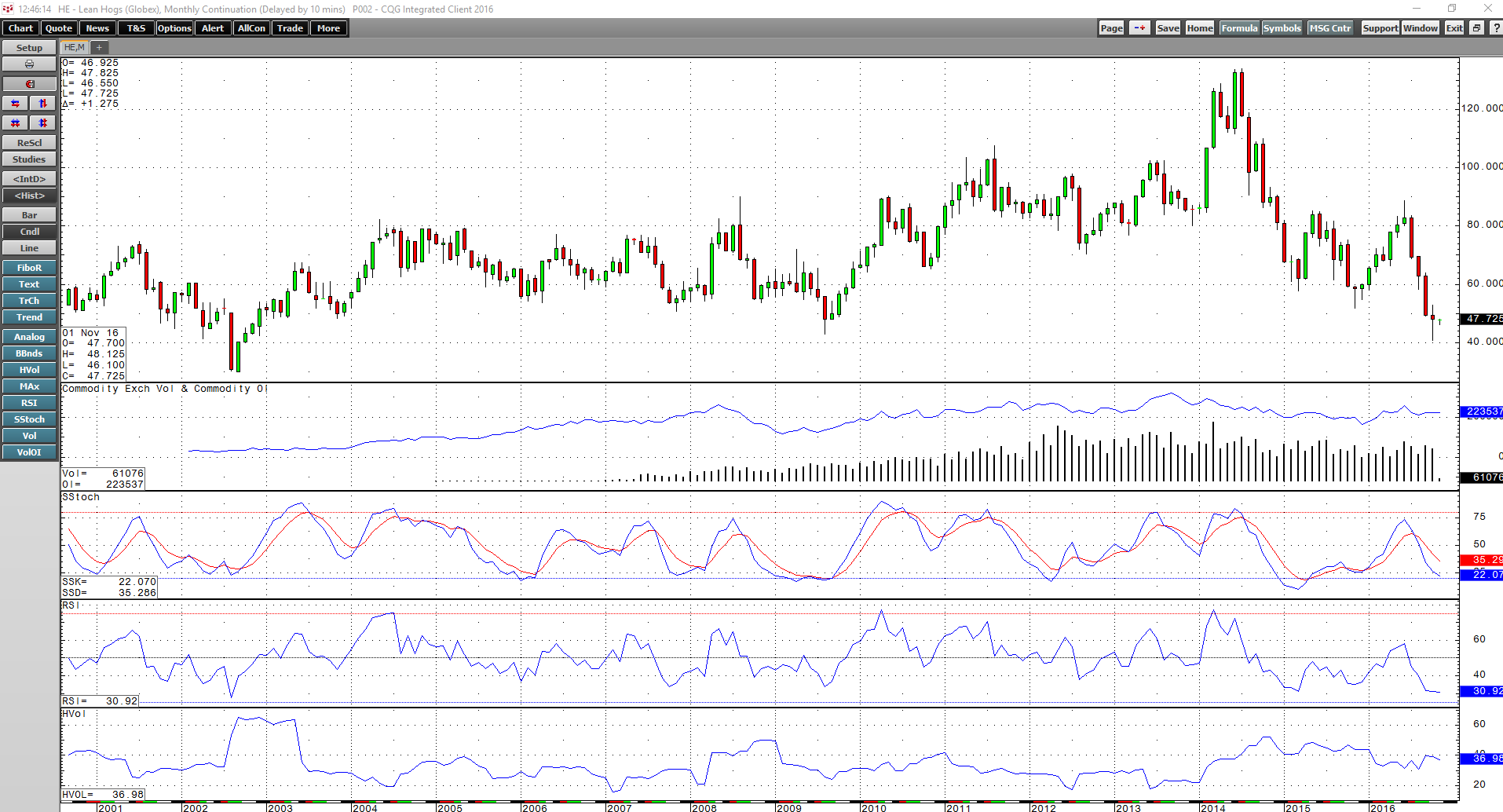This screenshot has height=812, width=1503.
Task: Open the More menu
Action: (328, 27)
